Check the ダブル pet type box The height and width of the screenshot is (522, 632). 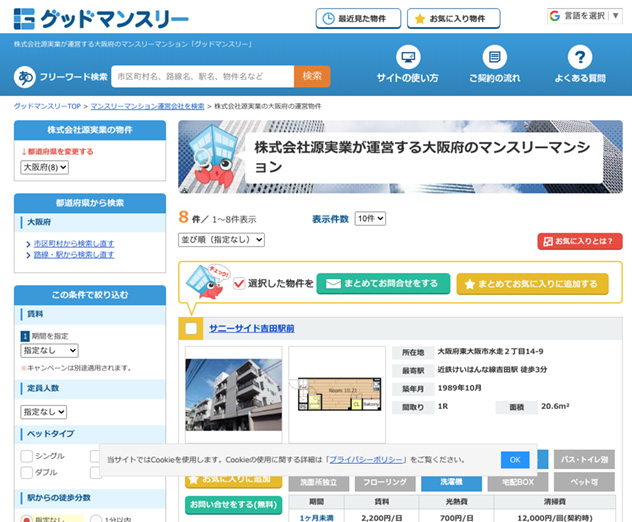click(27, 472)
